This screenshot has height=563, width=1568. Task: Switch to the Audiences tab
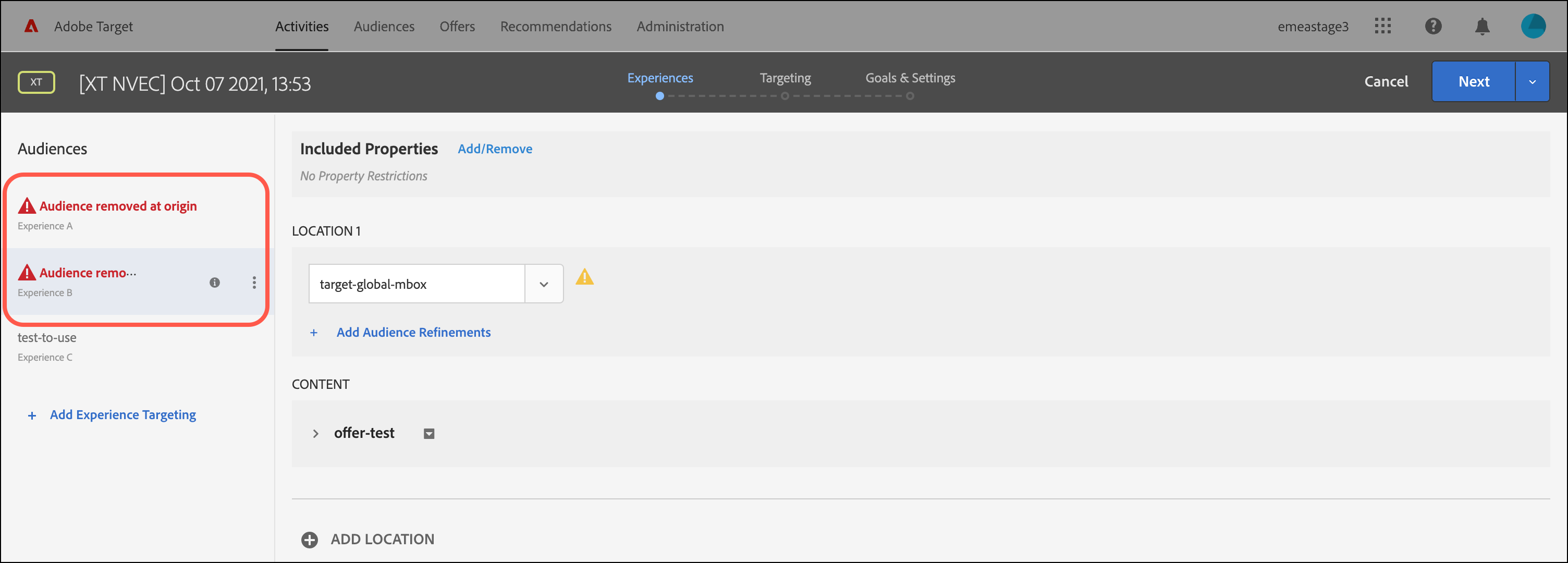(384, 26)
